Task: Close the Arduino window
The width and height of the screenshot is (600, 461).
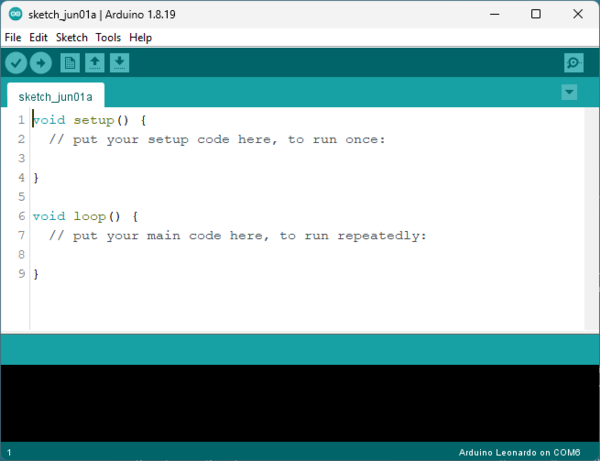Action: tap(578, 14)
